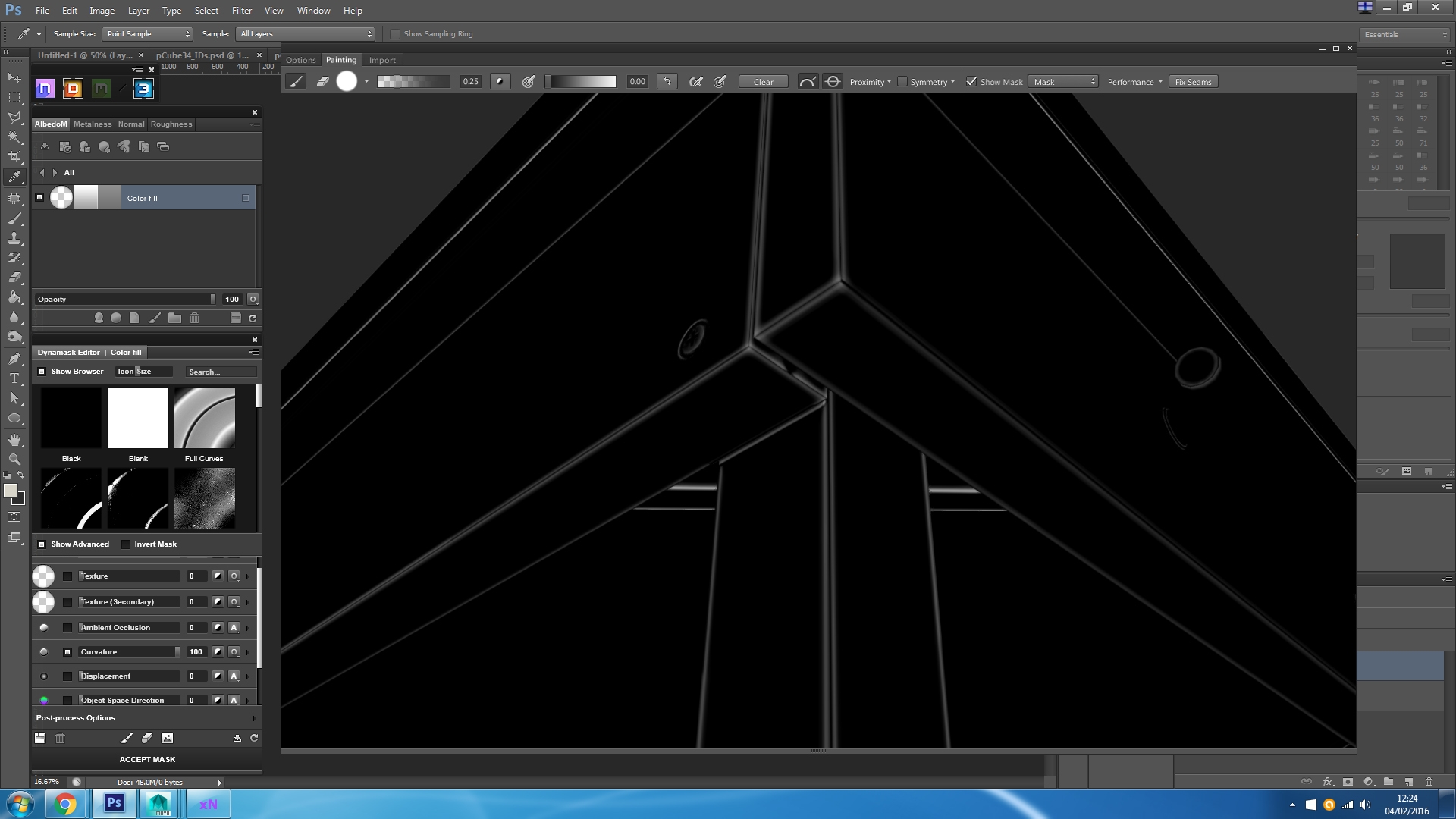The height and width of the screenshot is (819, 1456).
Task: Open the Essentials workspace dropdown
Action: click(1404, 35)
